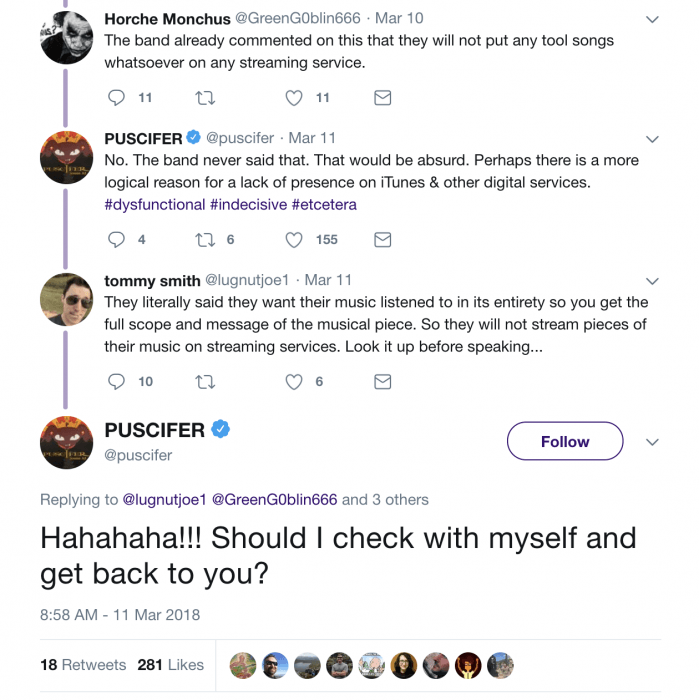Show the 18 Retweets list
Image resolution: width=699 pixels, height=700 pixels.
click(83, 665)
